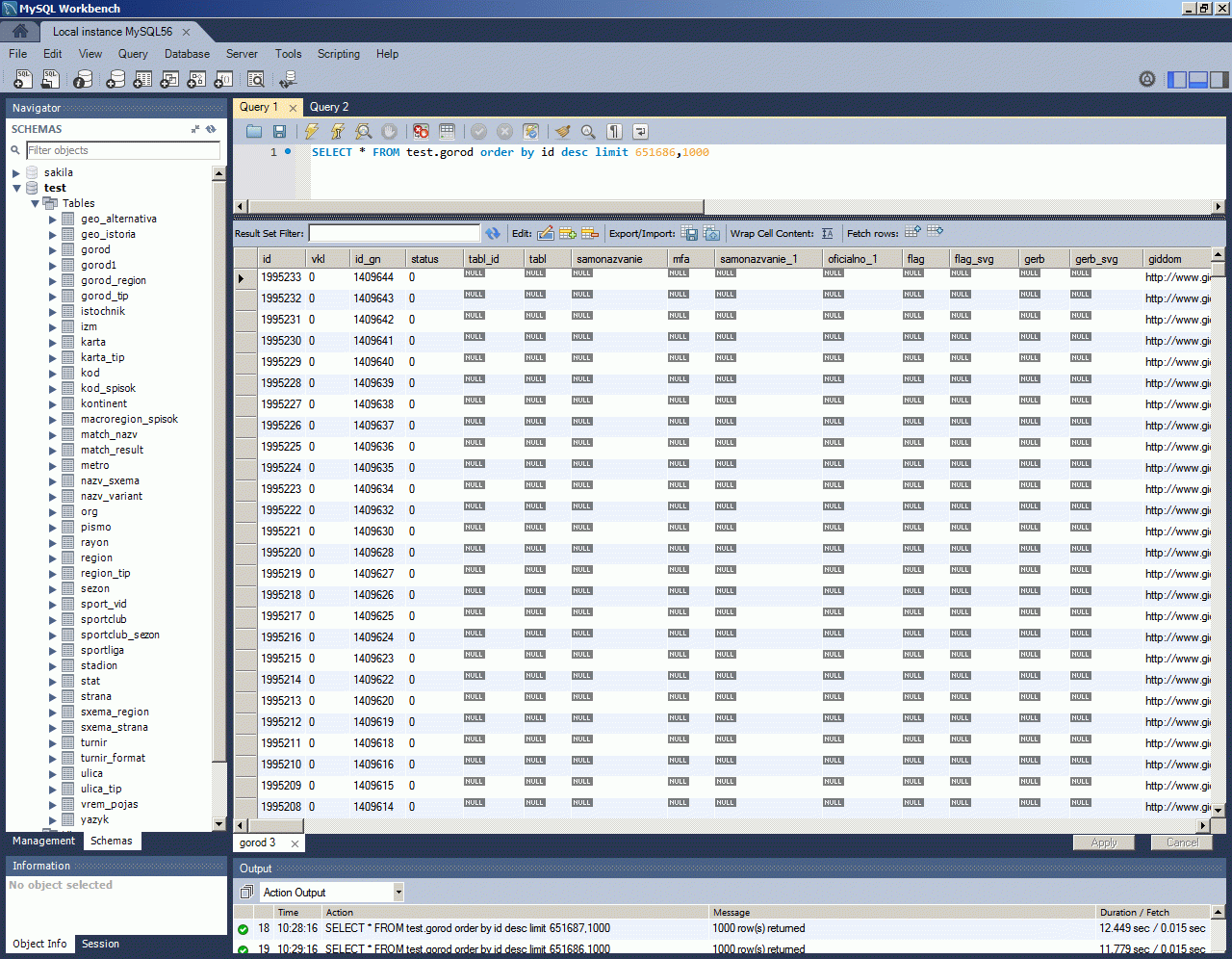This screenshot has width=1232, height=959.
Task: Delete selected rows icon
Action: click(x=590, y=233)
